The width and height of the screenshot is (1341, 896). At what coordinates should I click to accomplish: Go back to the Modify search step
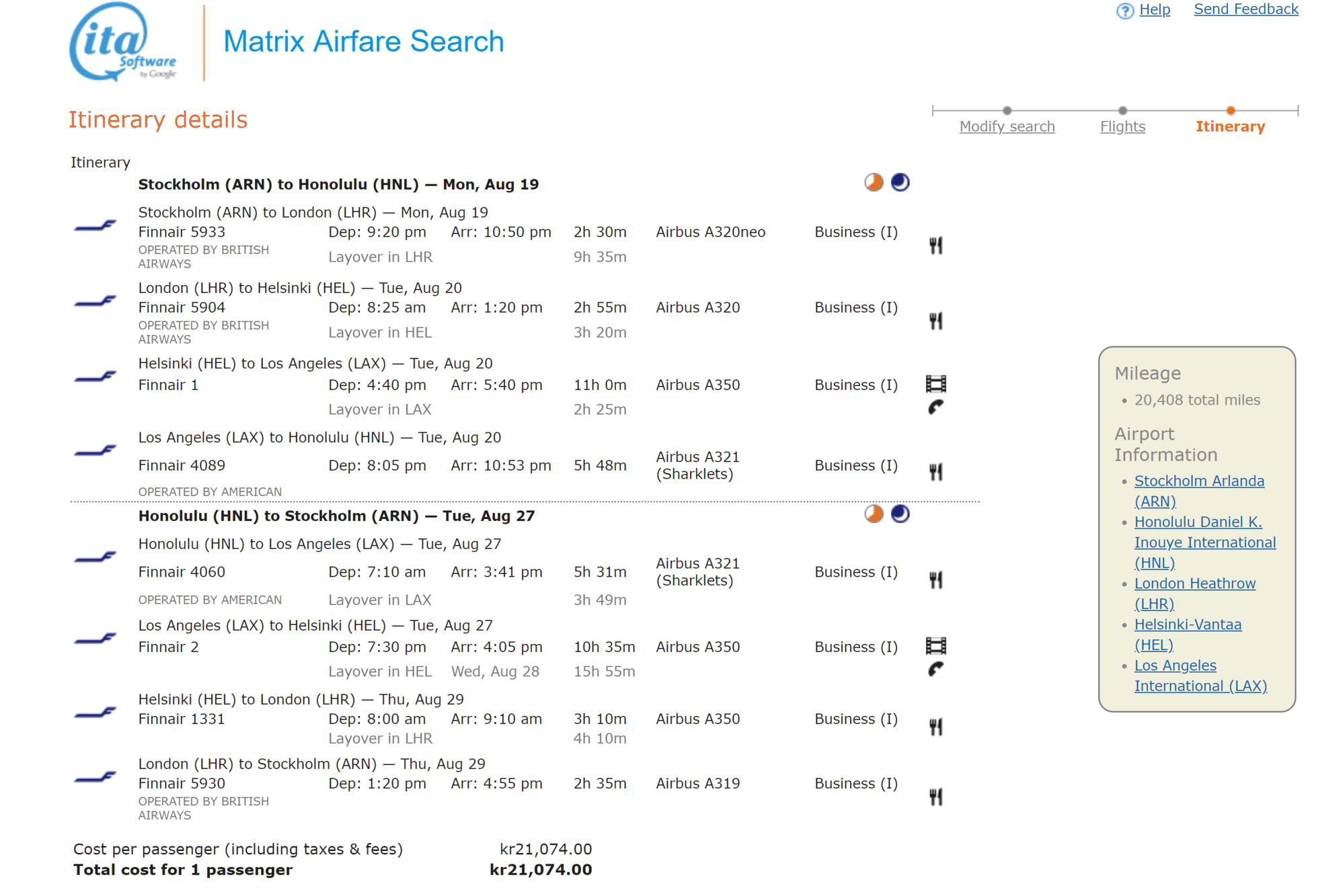coord(1006,126)
